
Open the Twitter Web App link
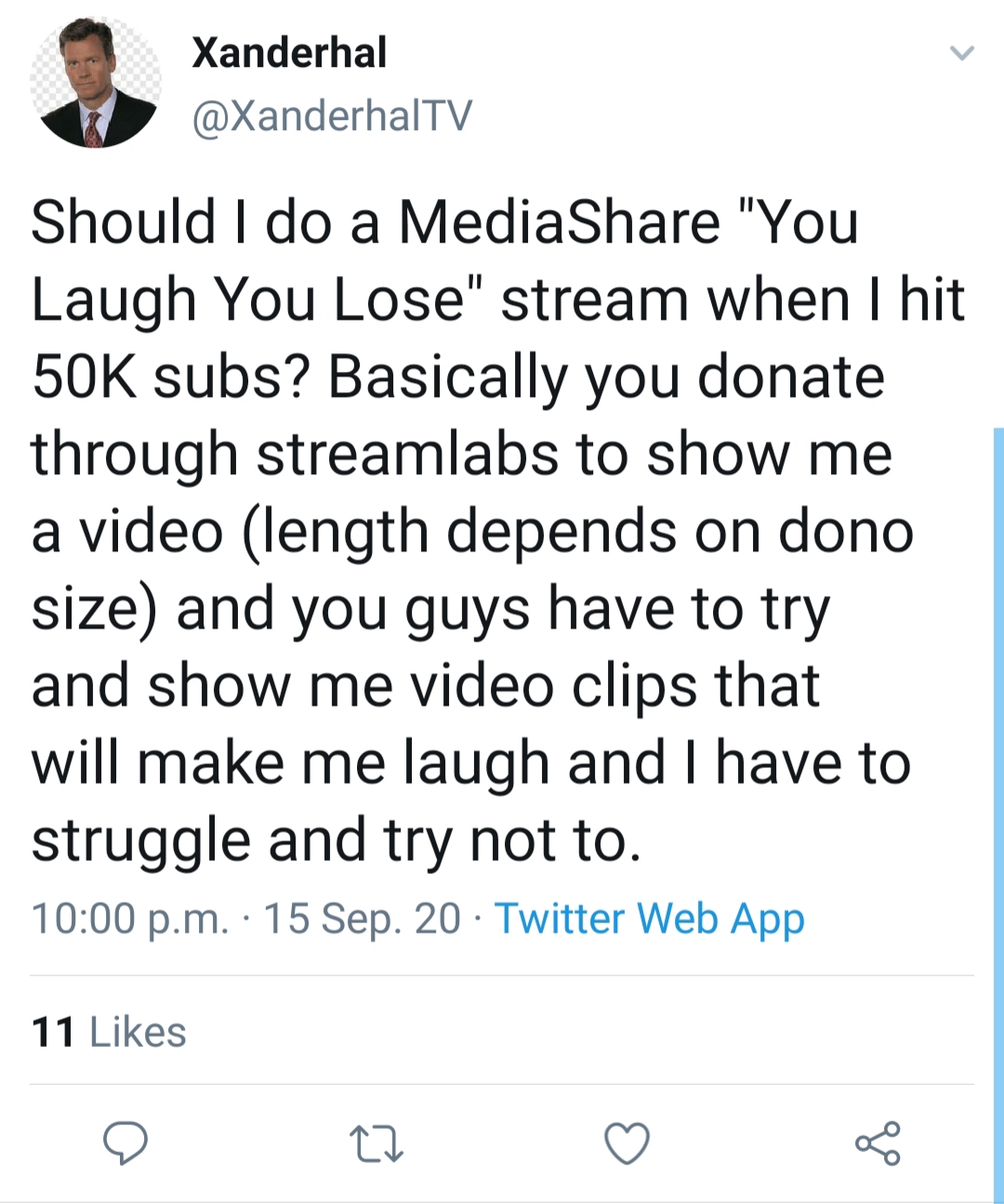649,920
